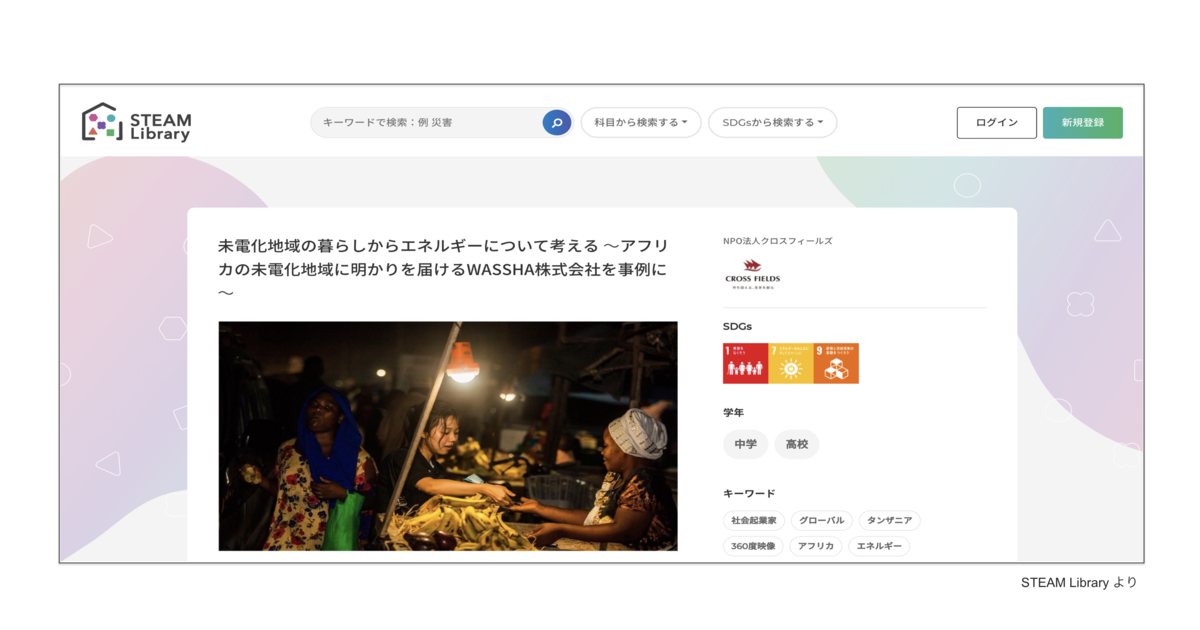Click the ログイン button

pos(997,123)
